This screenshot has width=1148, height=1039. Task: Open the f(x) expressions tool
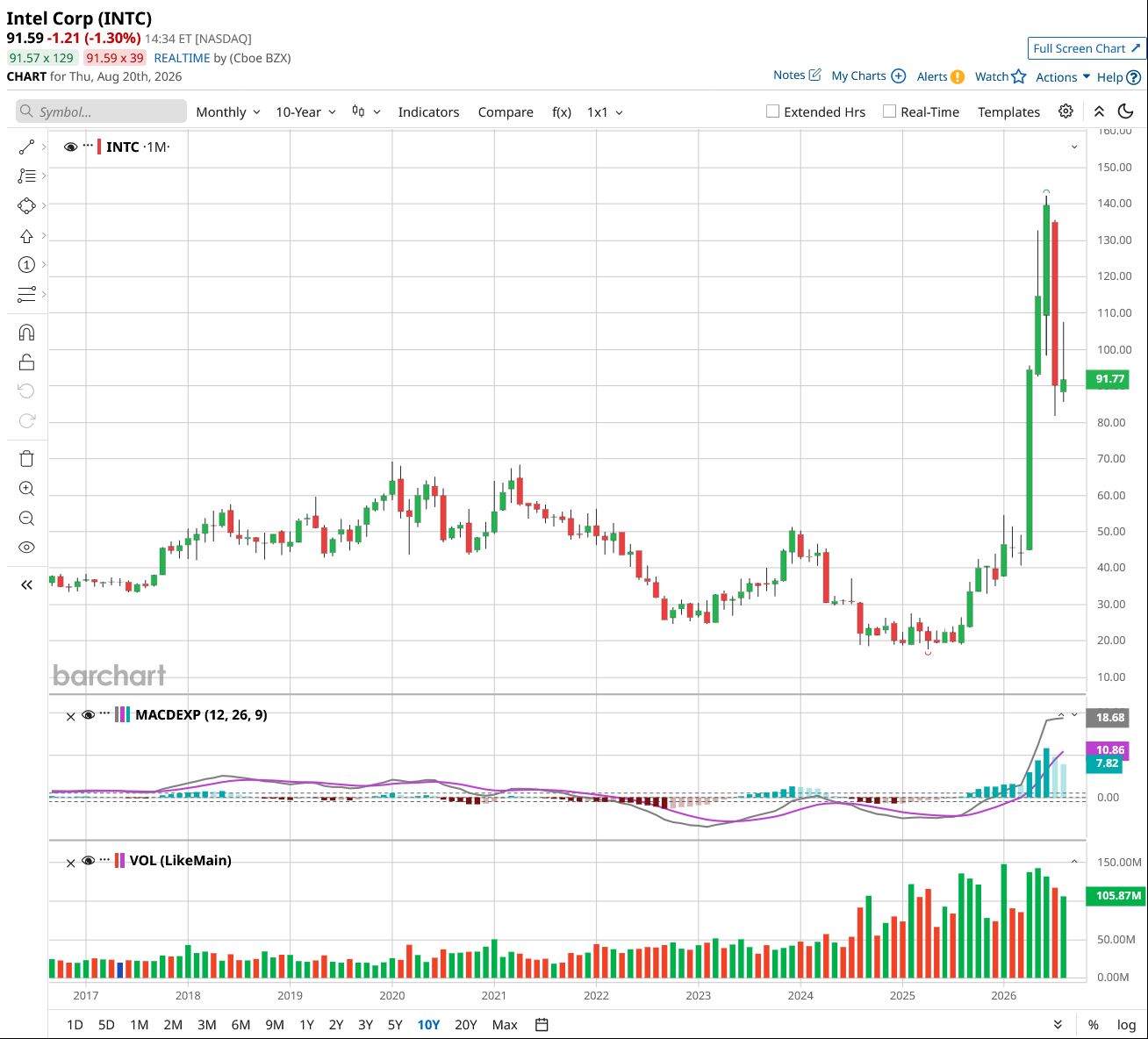[562, 112]
